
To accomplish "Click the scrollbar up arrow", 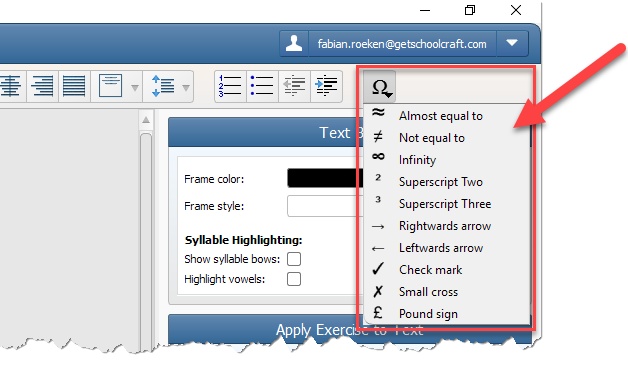I will (146, 120).
